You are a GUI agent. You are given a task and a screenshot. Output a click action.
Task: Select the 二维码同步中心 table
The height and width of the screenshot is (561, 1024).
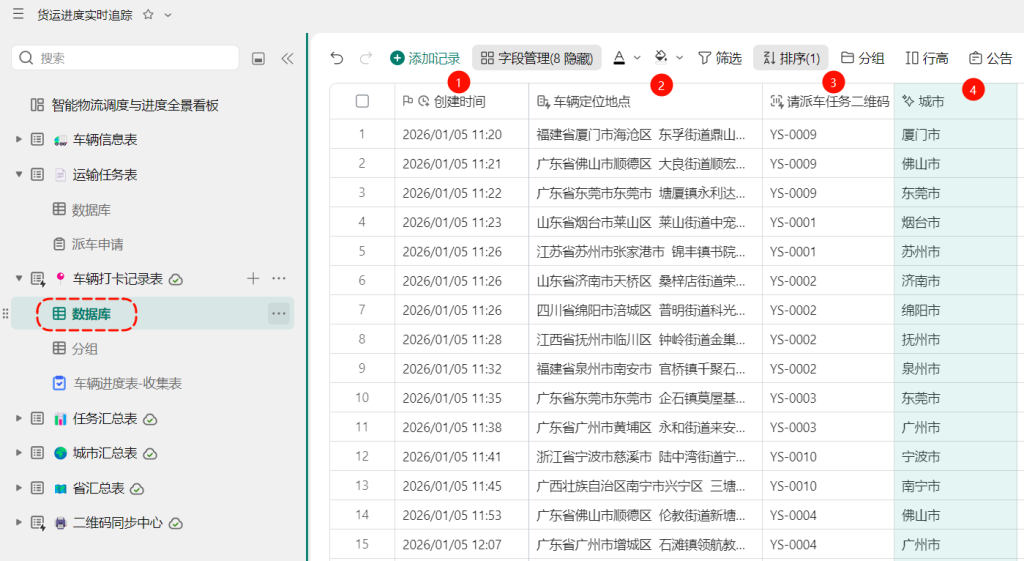tap(118, 523)
